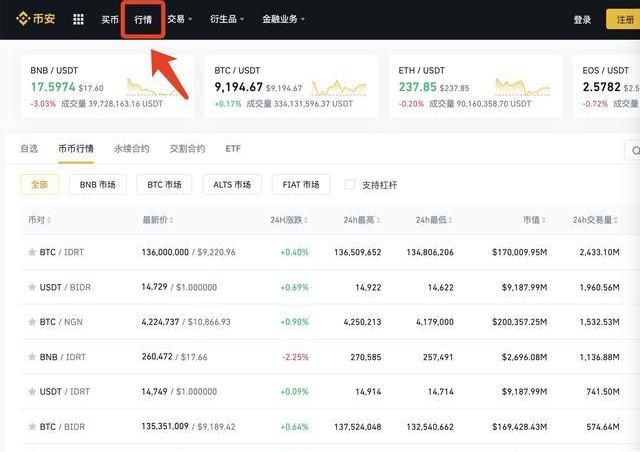Open the apps grid menu icon
The height and width of the screenshot is (452, 640).
pos(78,19)
